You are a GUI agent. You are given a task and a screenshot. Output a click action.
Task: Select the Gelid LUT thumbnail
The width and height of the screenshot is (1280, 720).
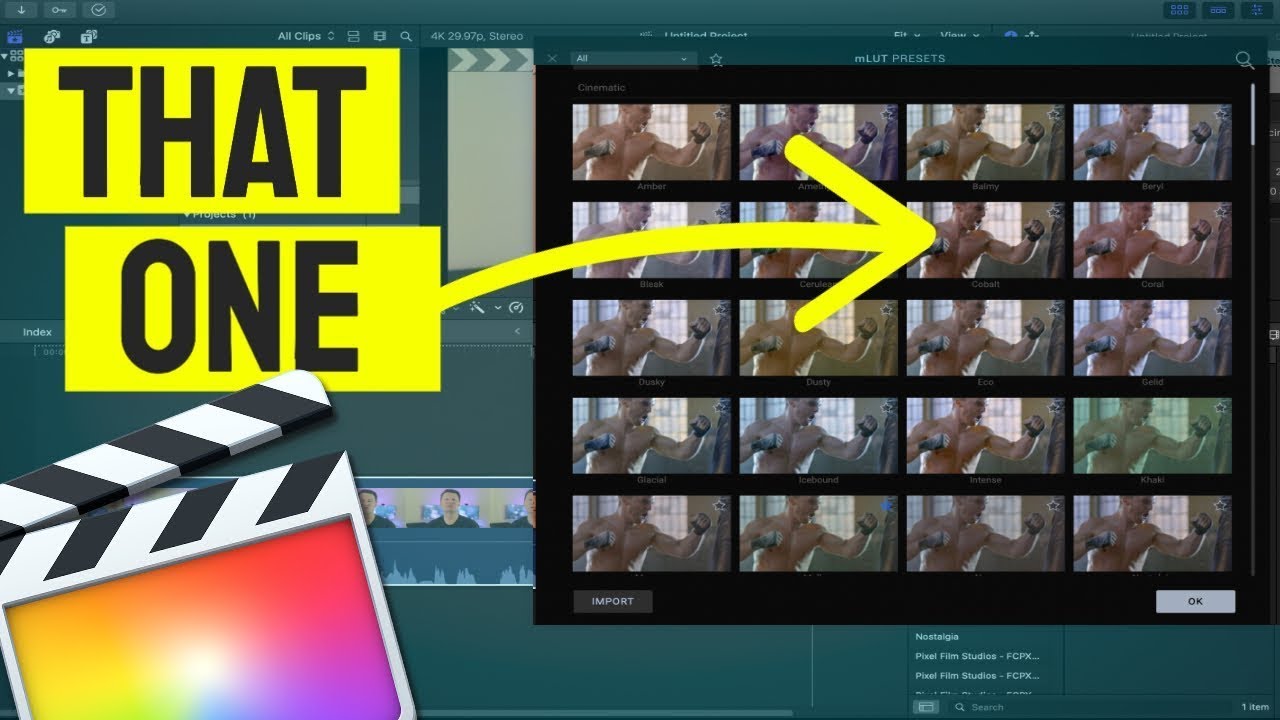pos(1152,338)
